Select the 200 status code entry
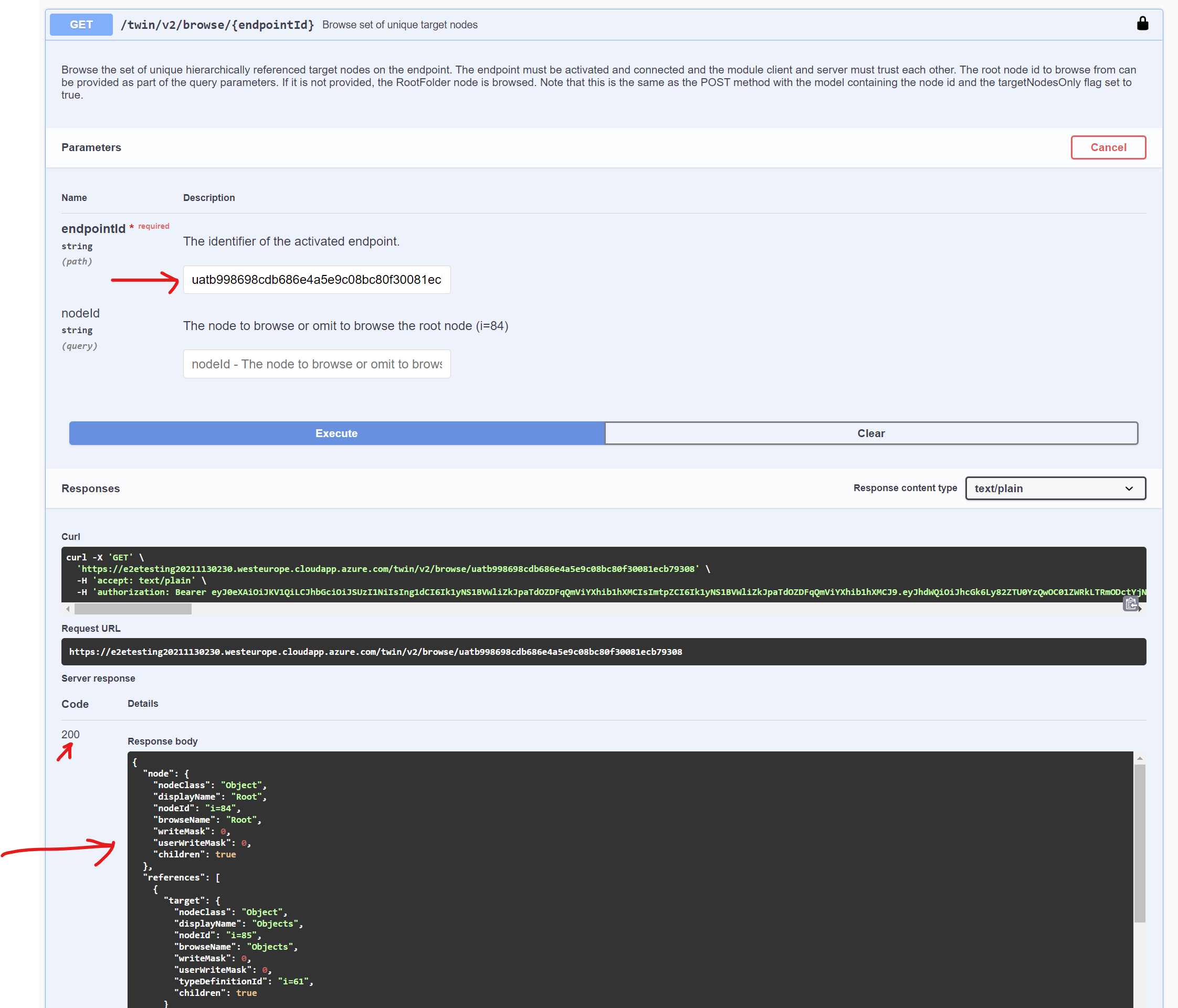Image resolution: width=1178 pixels, height=1008 pixels. (70, 734)
